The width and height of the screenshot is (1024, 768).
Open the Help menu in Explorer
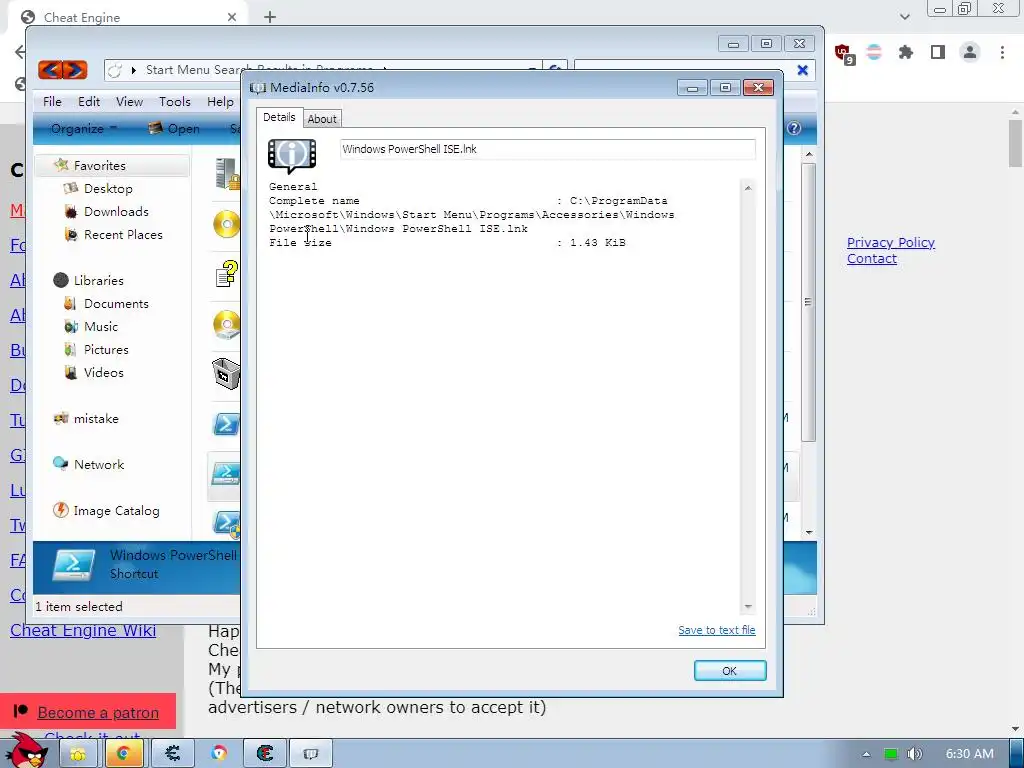click(220, 101)
